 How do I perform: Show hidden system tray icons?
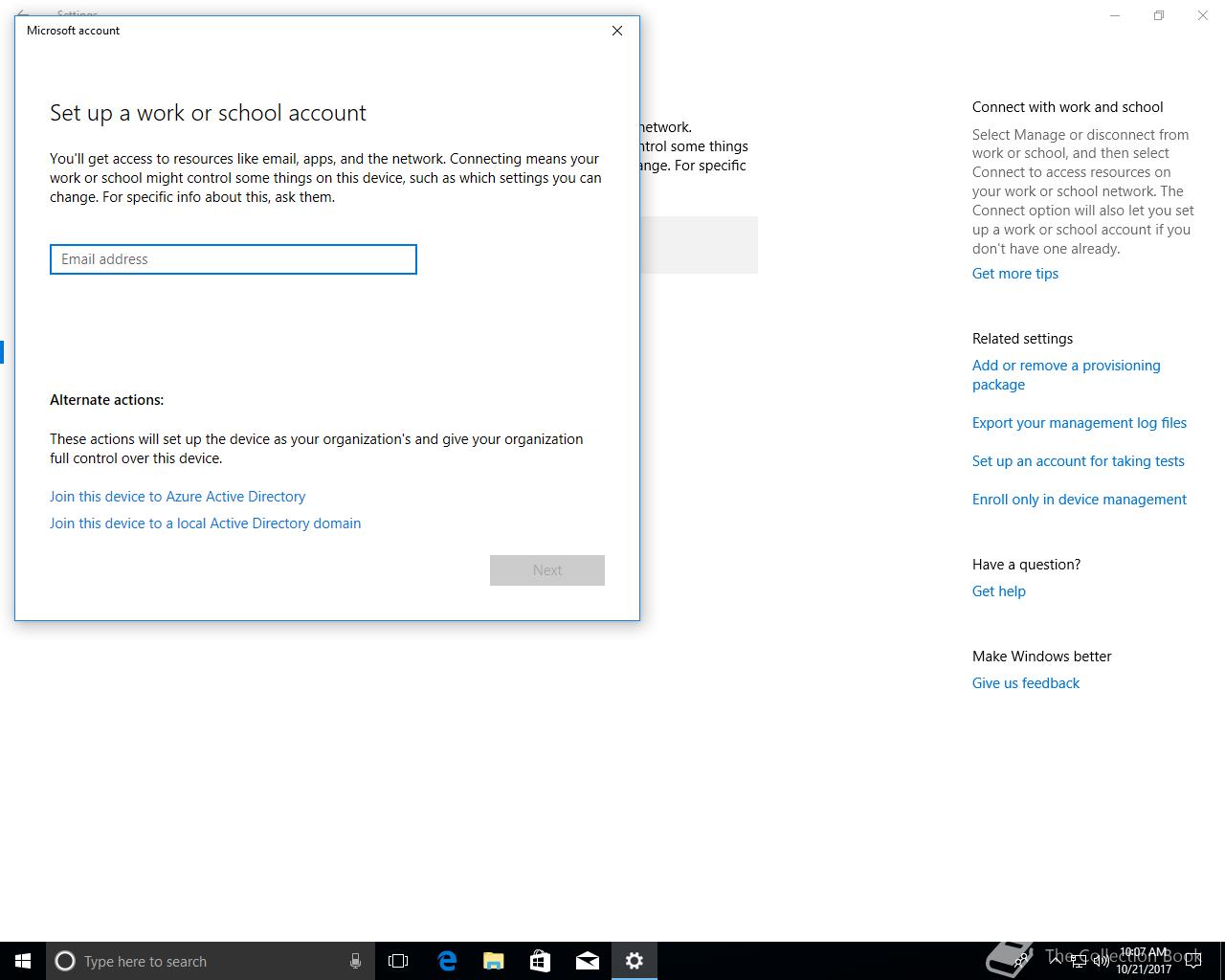pyautogui.click(x=1055, y=960)
